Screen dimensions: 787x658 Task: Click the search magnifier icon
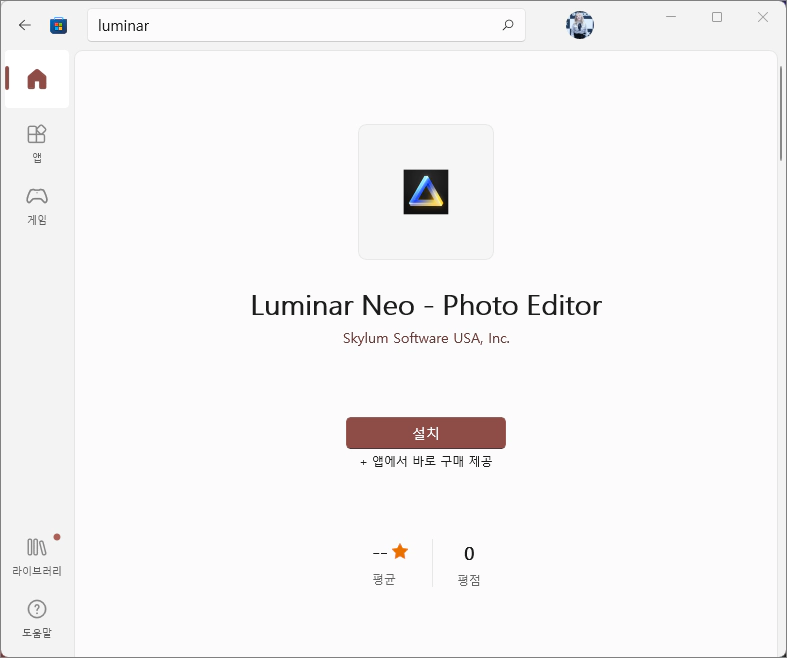pos(508,25)
